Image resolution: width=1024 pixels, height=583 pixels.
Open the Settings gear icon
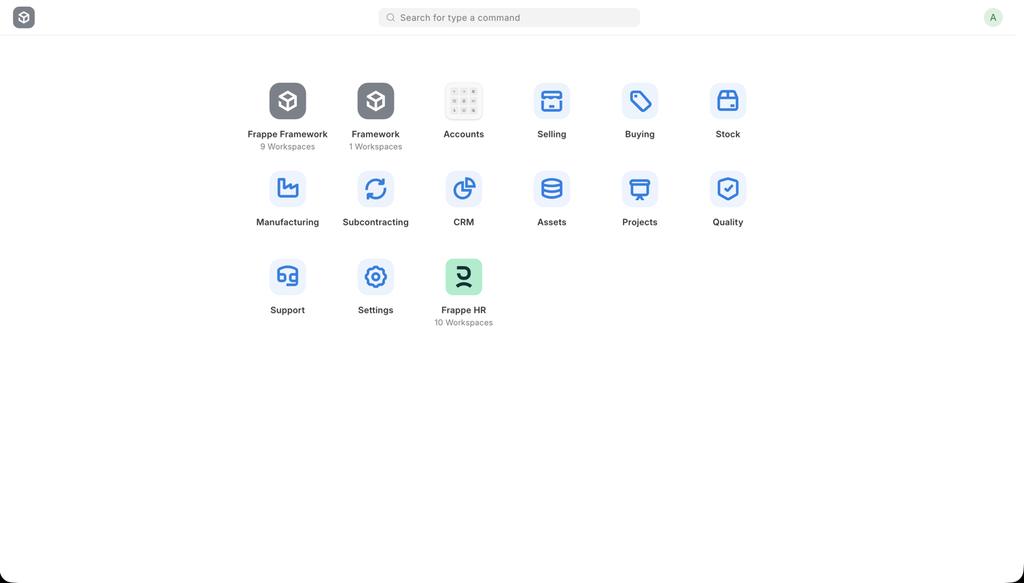pos(376,277)
